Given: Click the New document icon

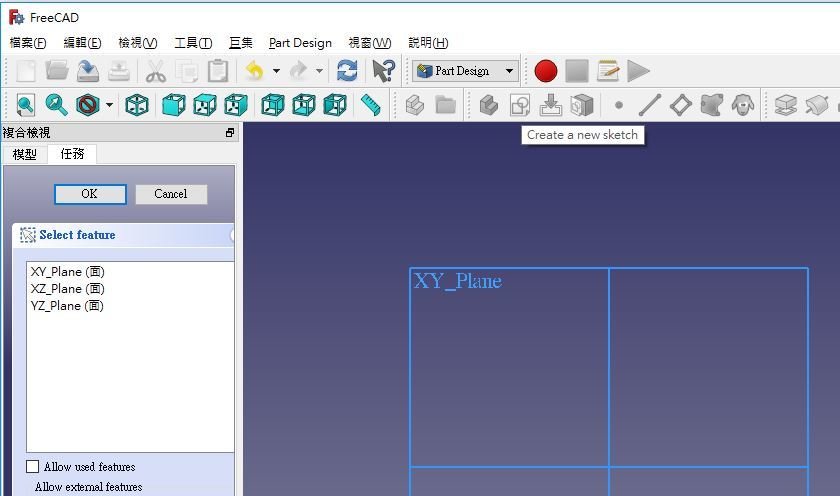Looking at the screenshot, I should coord(26,71).
